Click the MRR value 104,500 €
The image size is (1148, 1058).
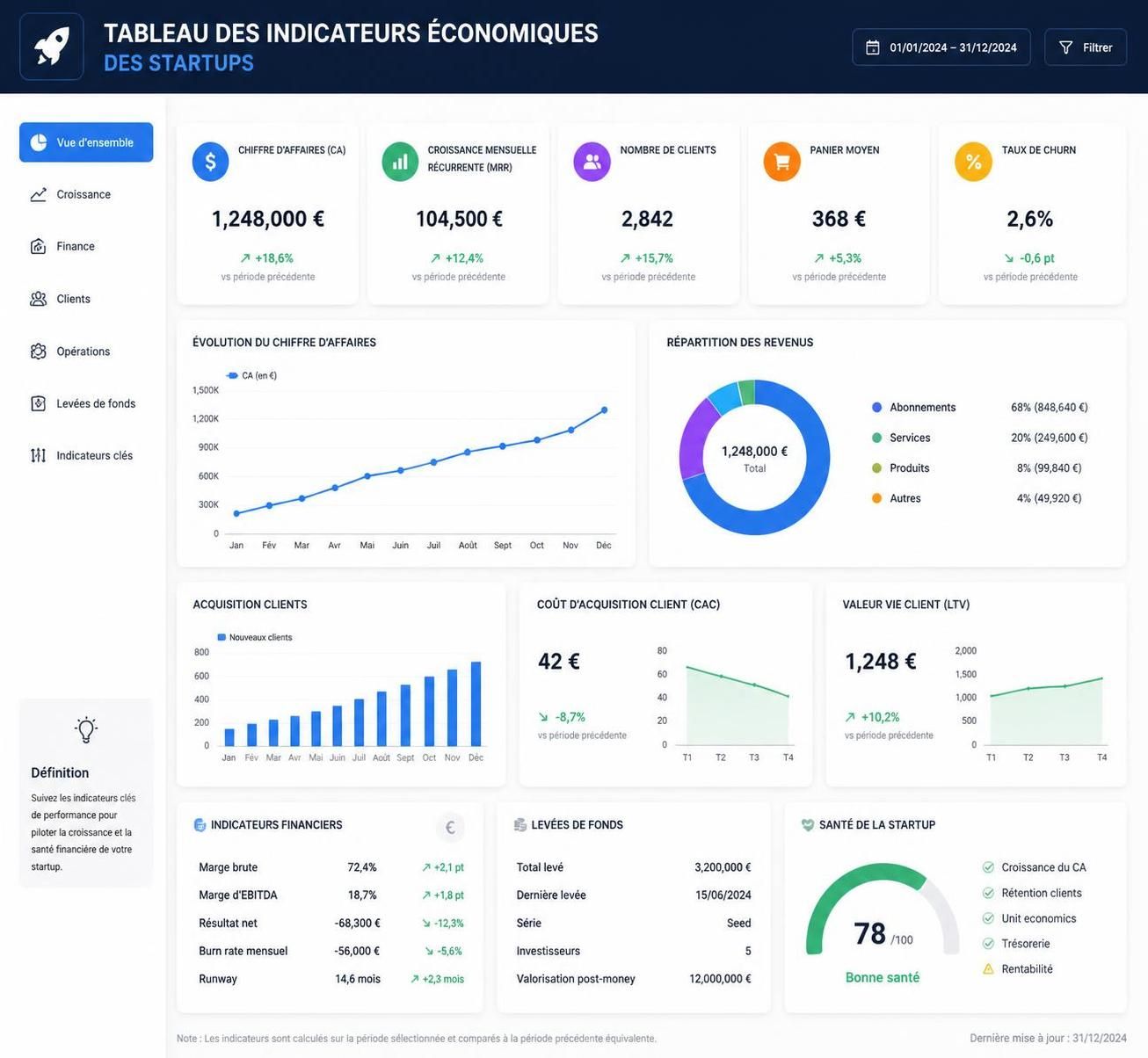coord(459,219)
